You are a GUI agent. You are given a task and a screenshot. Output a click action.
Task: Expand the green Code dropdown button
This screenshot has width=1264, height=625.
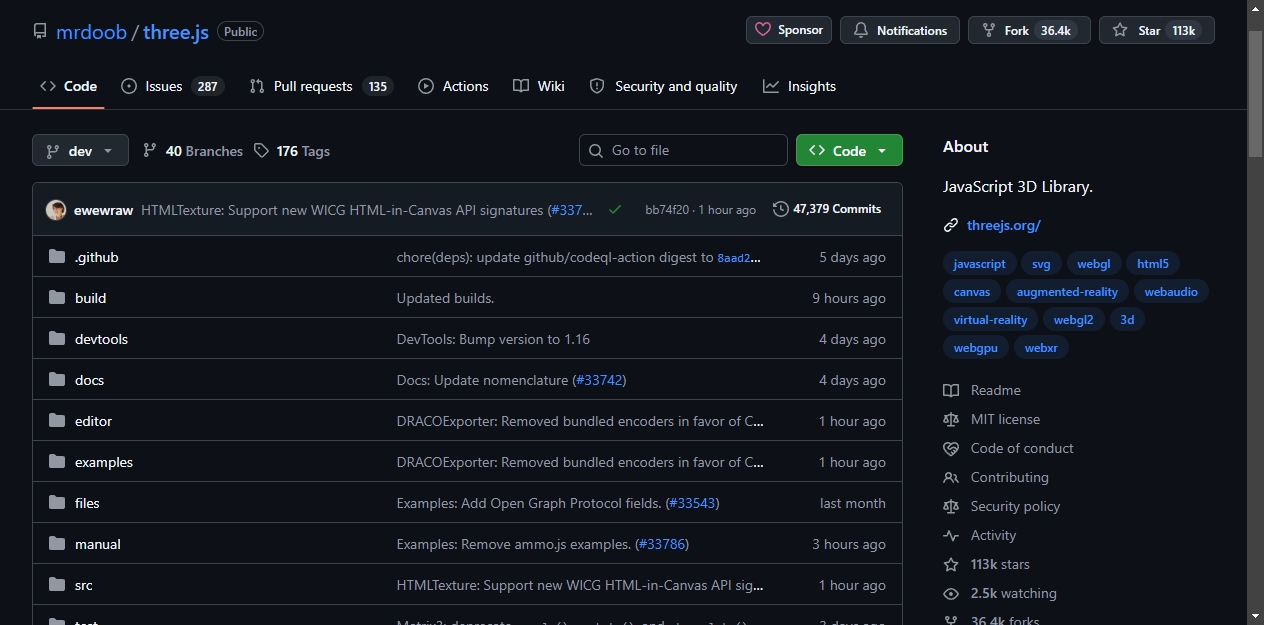click(849, 150)
